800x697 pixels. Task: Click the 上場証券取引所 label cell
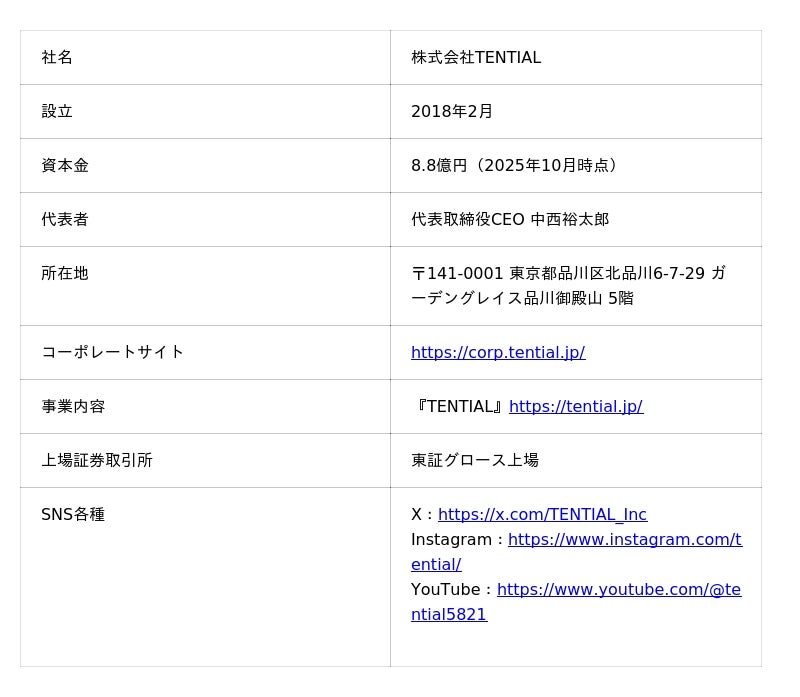[x=97, y=460]
